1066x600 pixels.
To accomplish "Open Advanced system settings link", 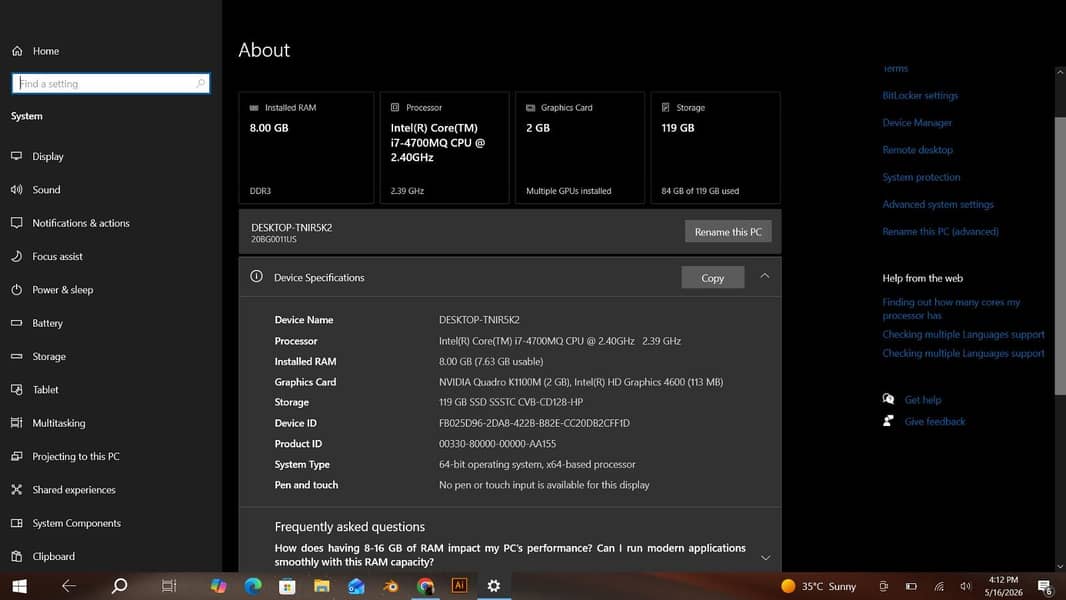I will click(x=938, y=205).
